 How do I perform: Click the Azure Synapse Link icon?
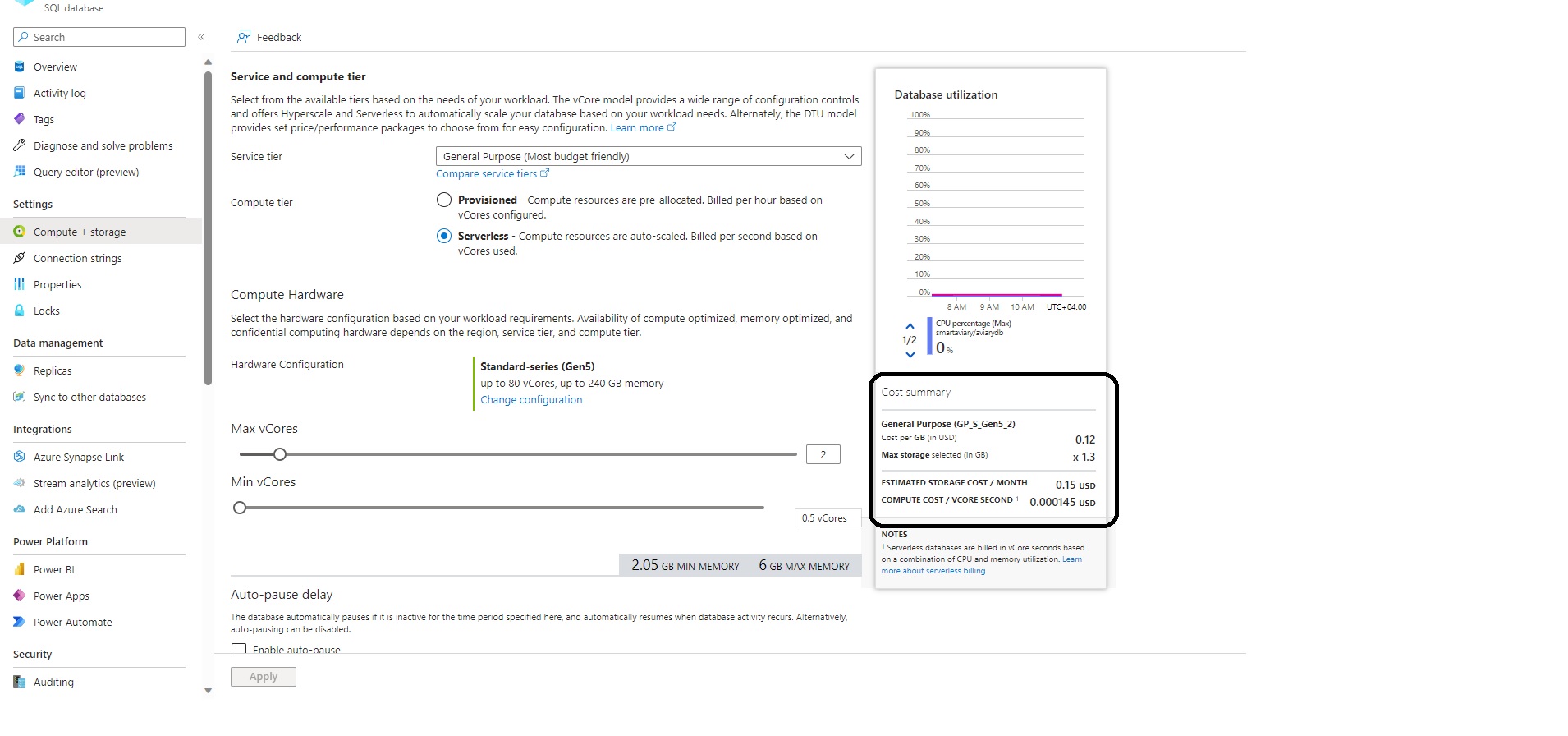pos(20,457)
